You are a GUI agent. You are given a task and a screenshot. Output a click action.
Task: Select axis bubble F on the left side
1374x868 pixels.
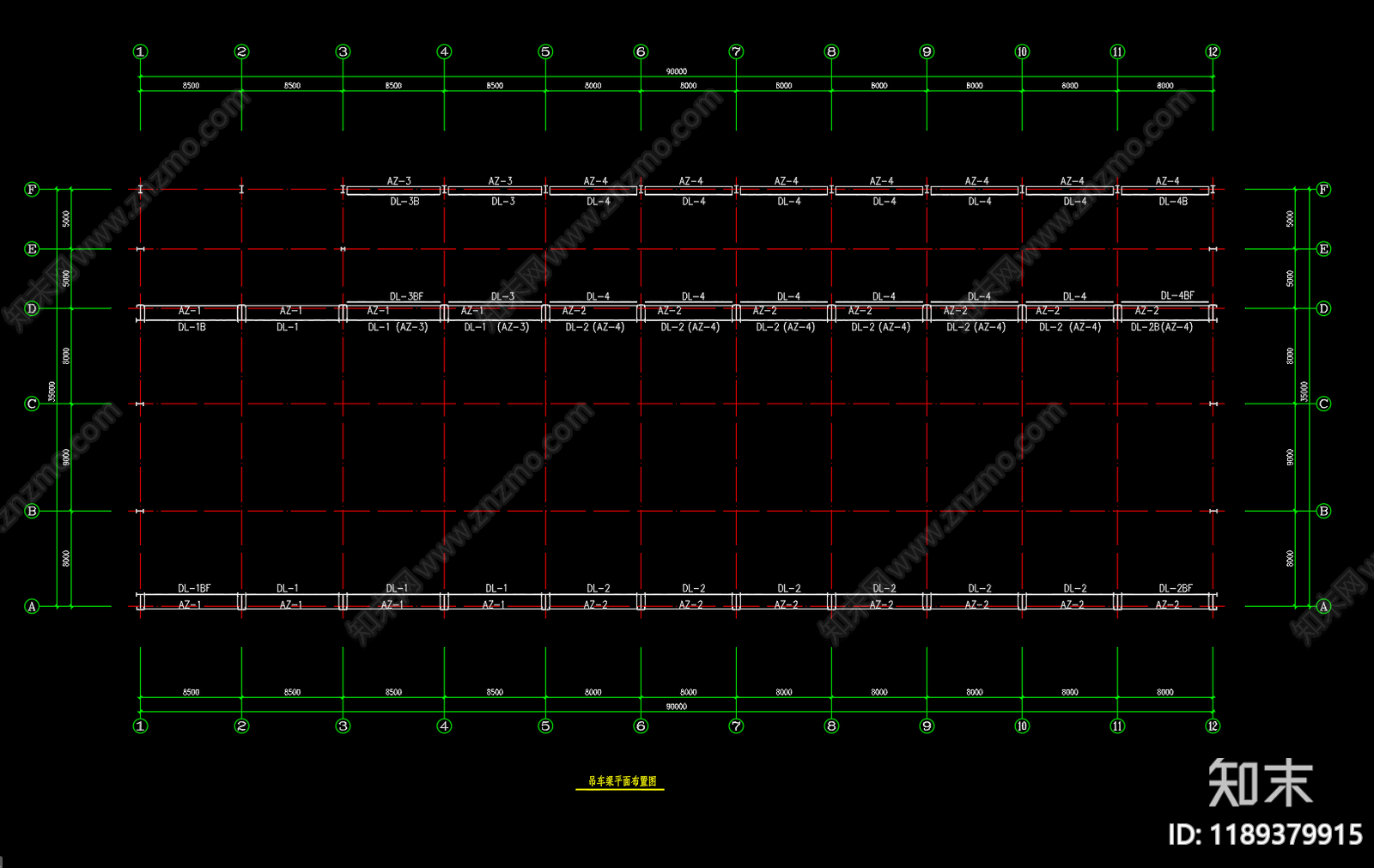(32, 189)
